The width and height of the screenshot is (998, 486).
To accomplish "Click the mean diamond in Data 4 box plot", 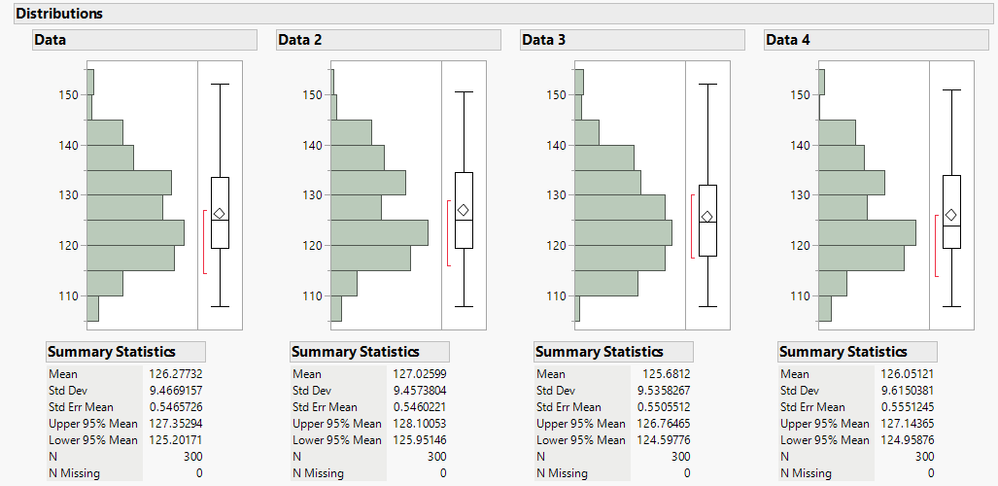I will click(x=952, y=215).
